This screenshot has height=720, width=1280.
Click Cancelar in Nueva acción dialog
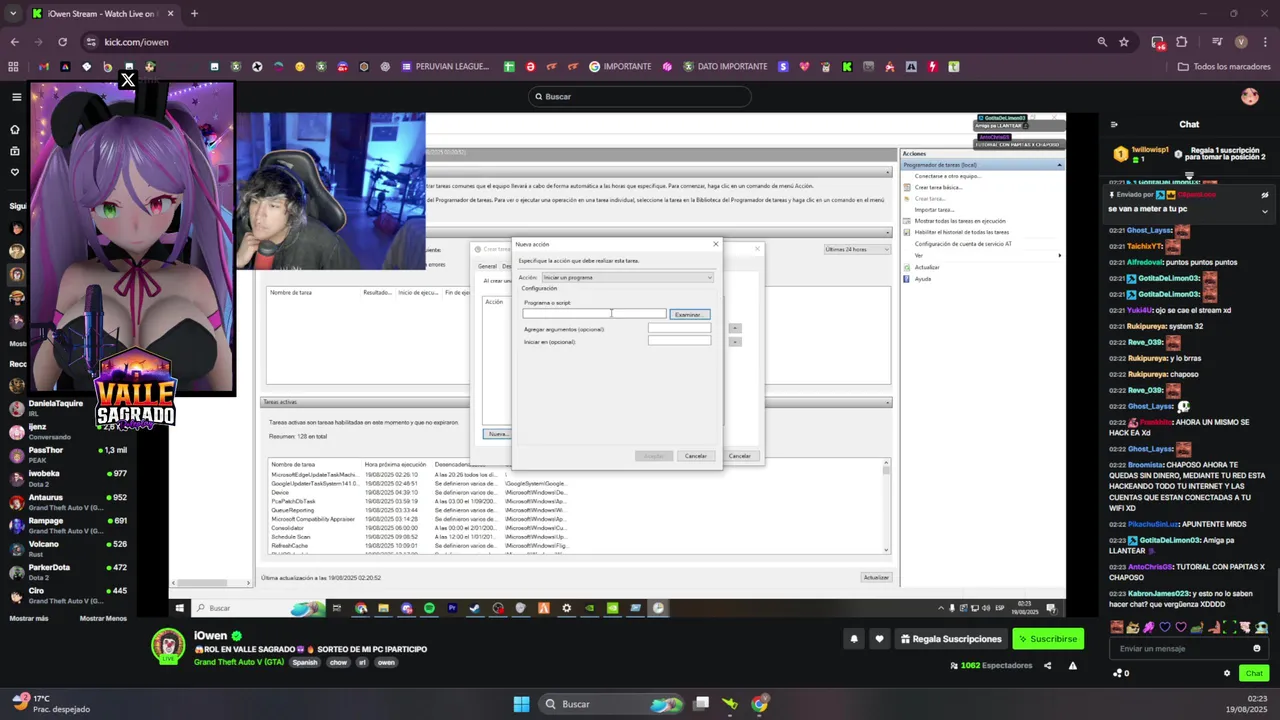pos(695,456)
